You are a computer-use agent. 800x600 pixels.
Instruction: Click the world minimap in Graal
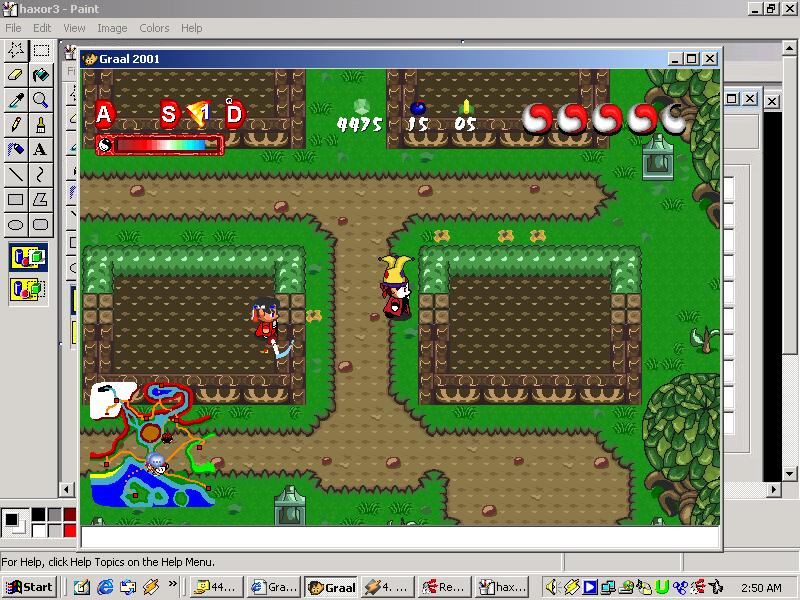click(x=152, y=444)
